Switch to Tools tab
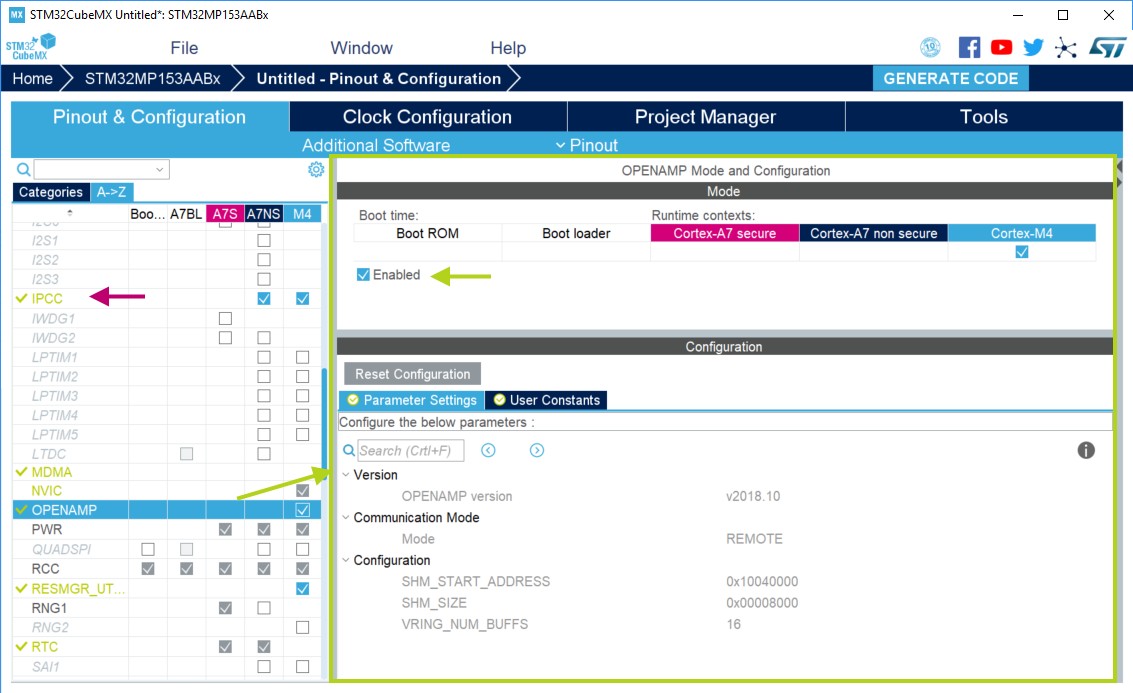 [x=983, y=116]
